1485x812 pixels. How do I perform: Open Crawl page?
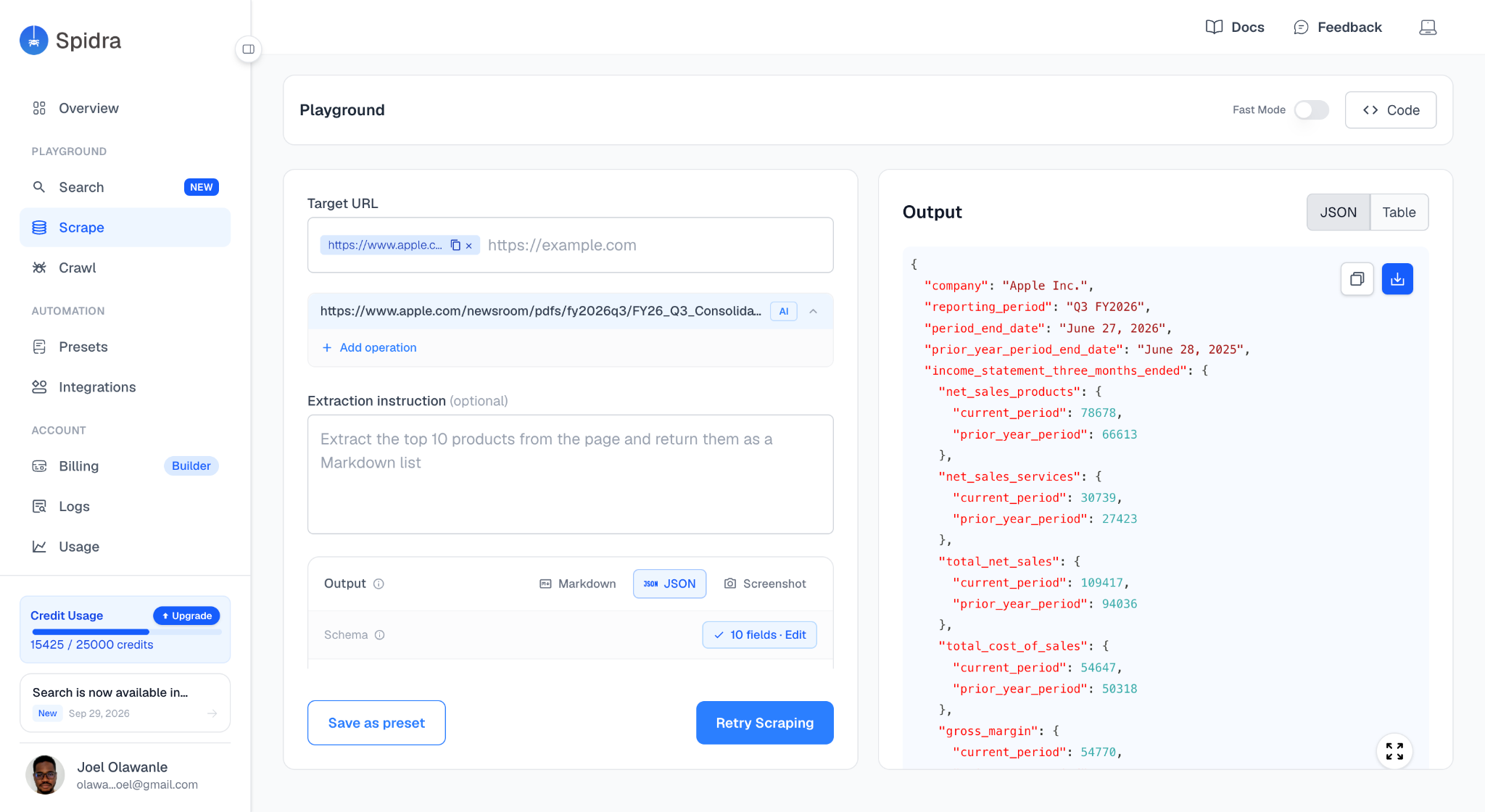pyautogui.click(x=125, y=268)
